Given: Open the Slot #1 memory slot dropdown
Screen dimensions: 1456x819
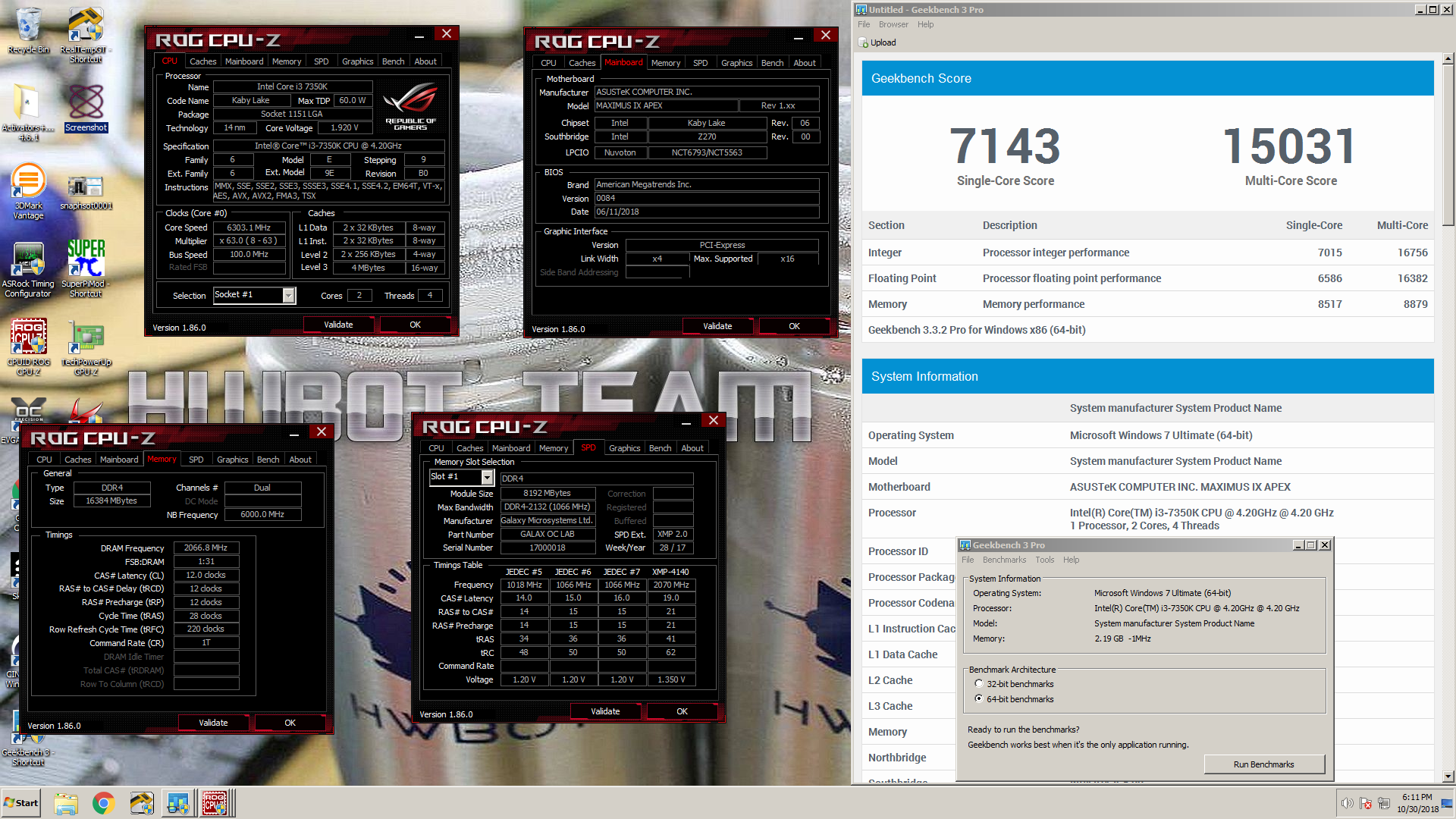Looking at the screenshot, I should [487, 477].
